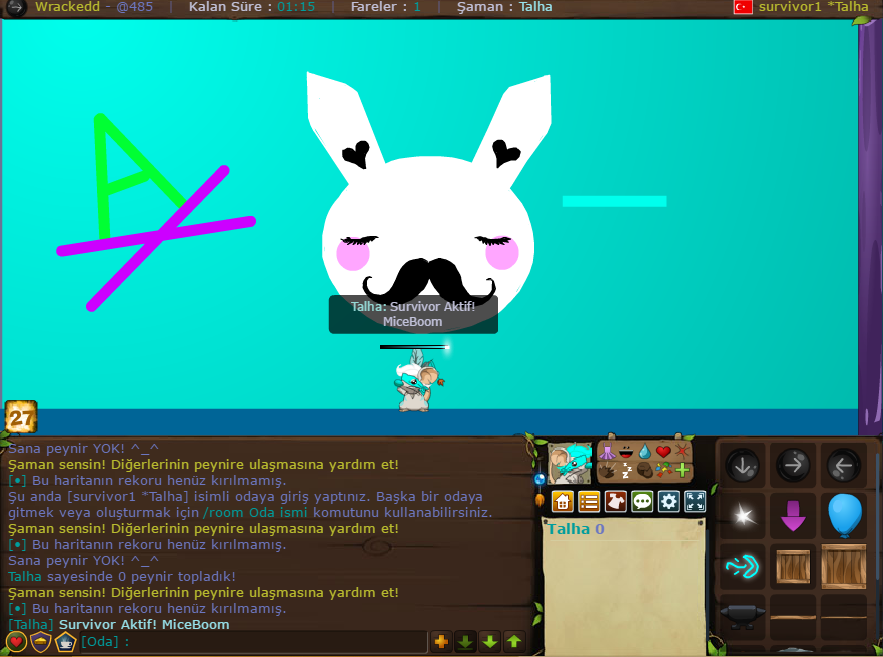Viewport: 883px width, 657px height.
Task: Click the 'Survivor Aktif! MiceBoom' speech bubble
Action: [413, 314]
